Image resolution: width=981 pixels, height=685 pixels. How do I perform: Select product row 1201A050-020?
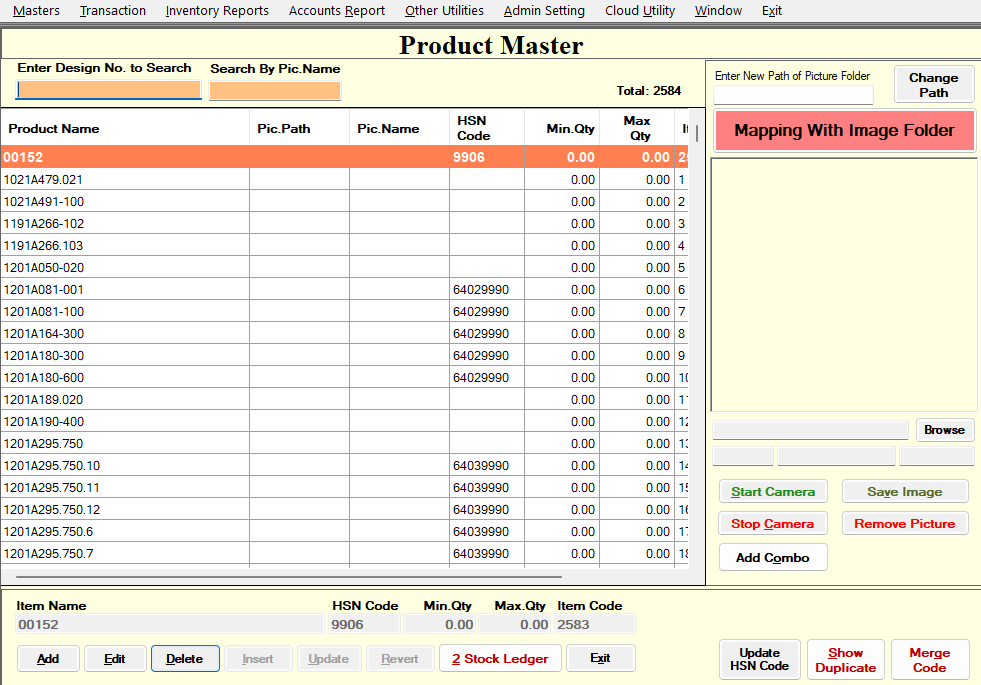point(120,267)
